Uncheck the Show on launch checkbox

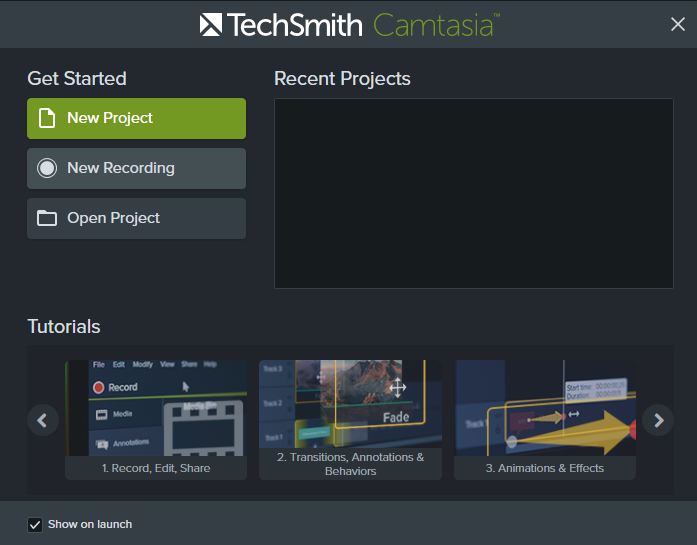tap(35, 525)
